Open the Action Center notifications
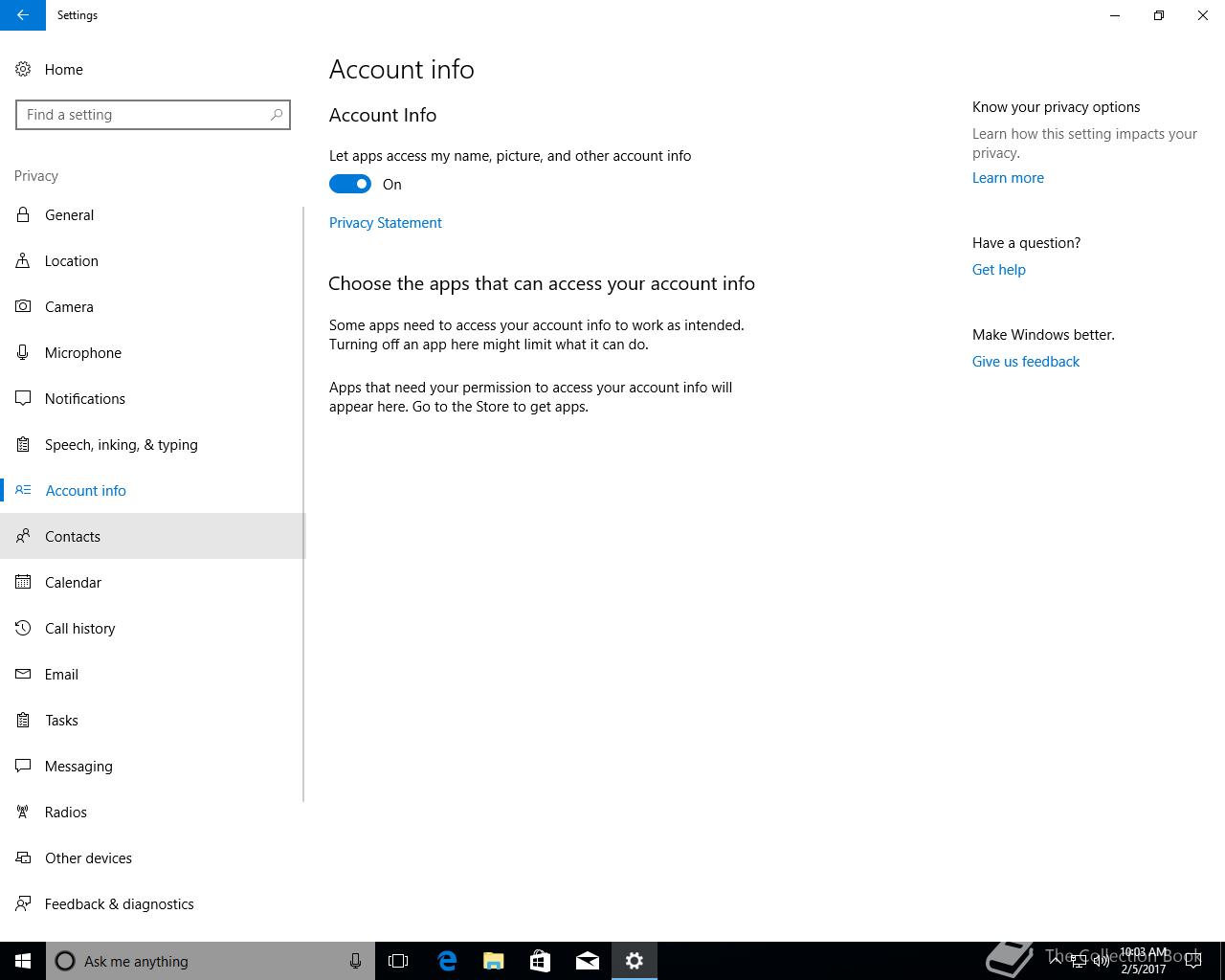The image size is (1225, 980). click(x=1193, y=961)
